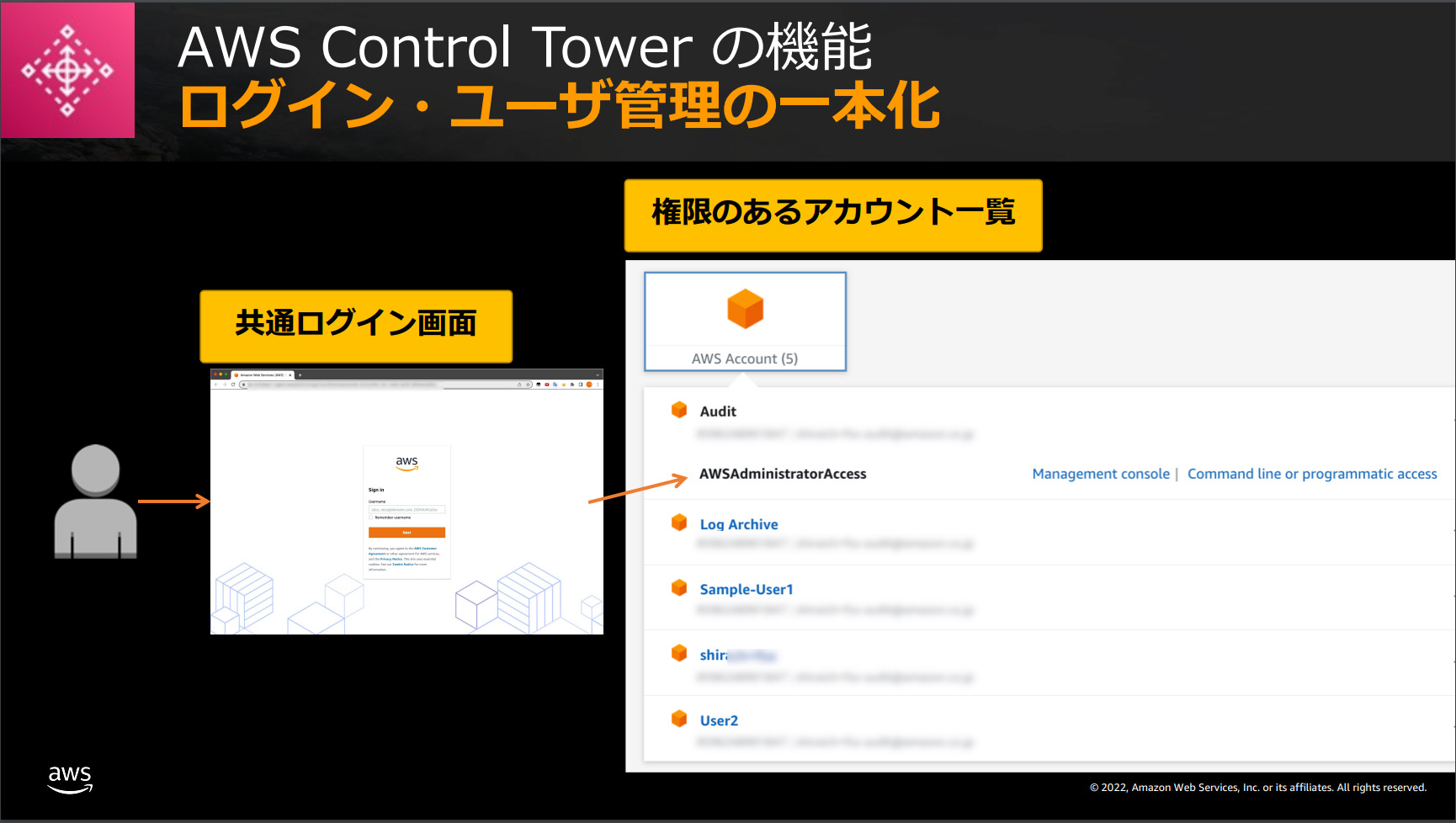Click the browser Forward arrow in sign-in window
1456x823 pixels.
pos(225,385)
